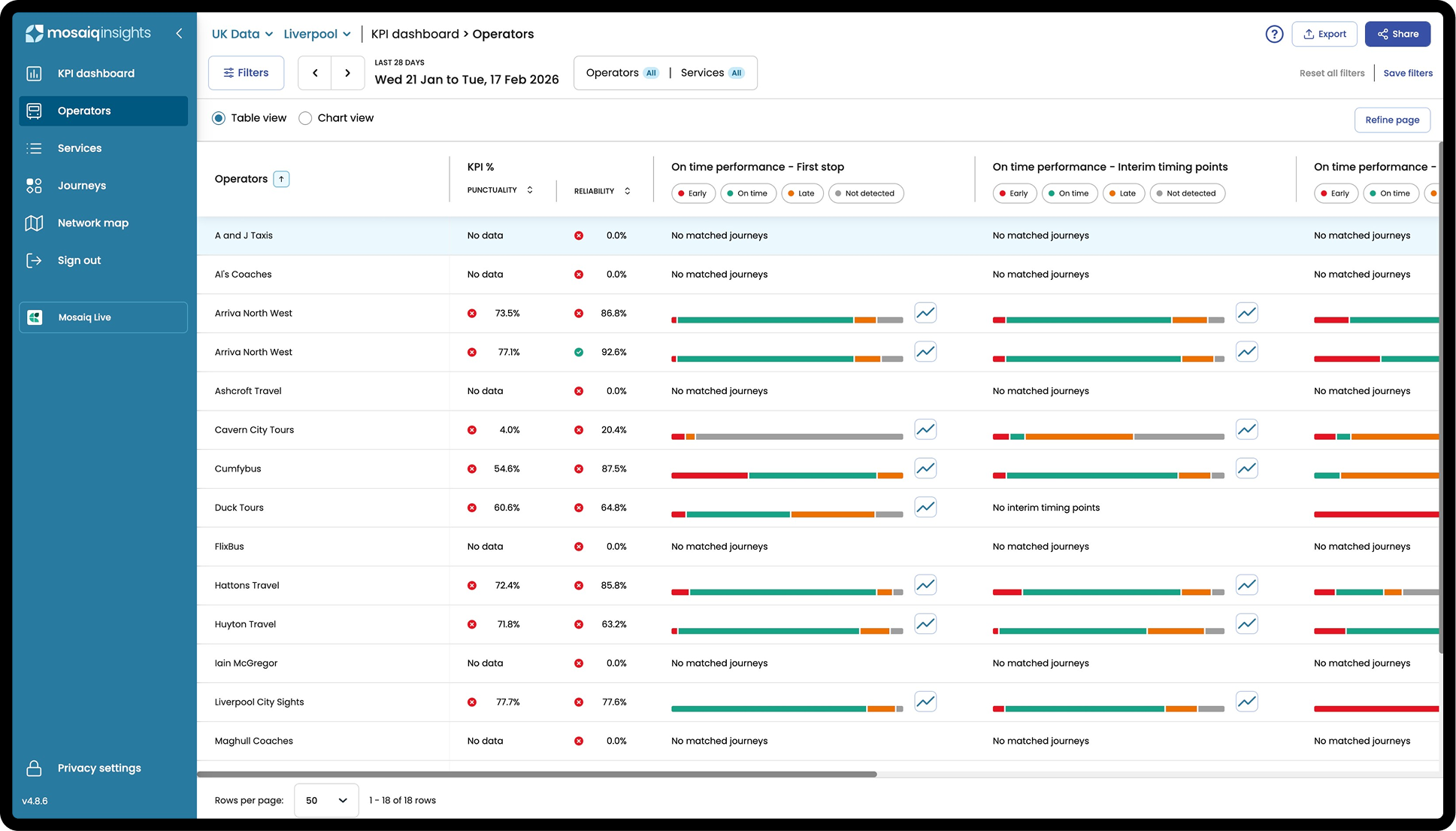Select the Table view radio button
1456x831 pixels.
[x=219, y=118]
